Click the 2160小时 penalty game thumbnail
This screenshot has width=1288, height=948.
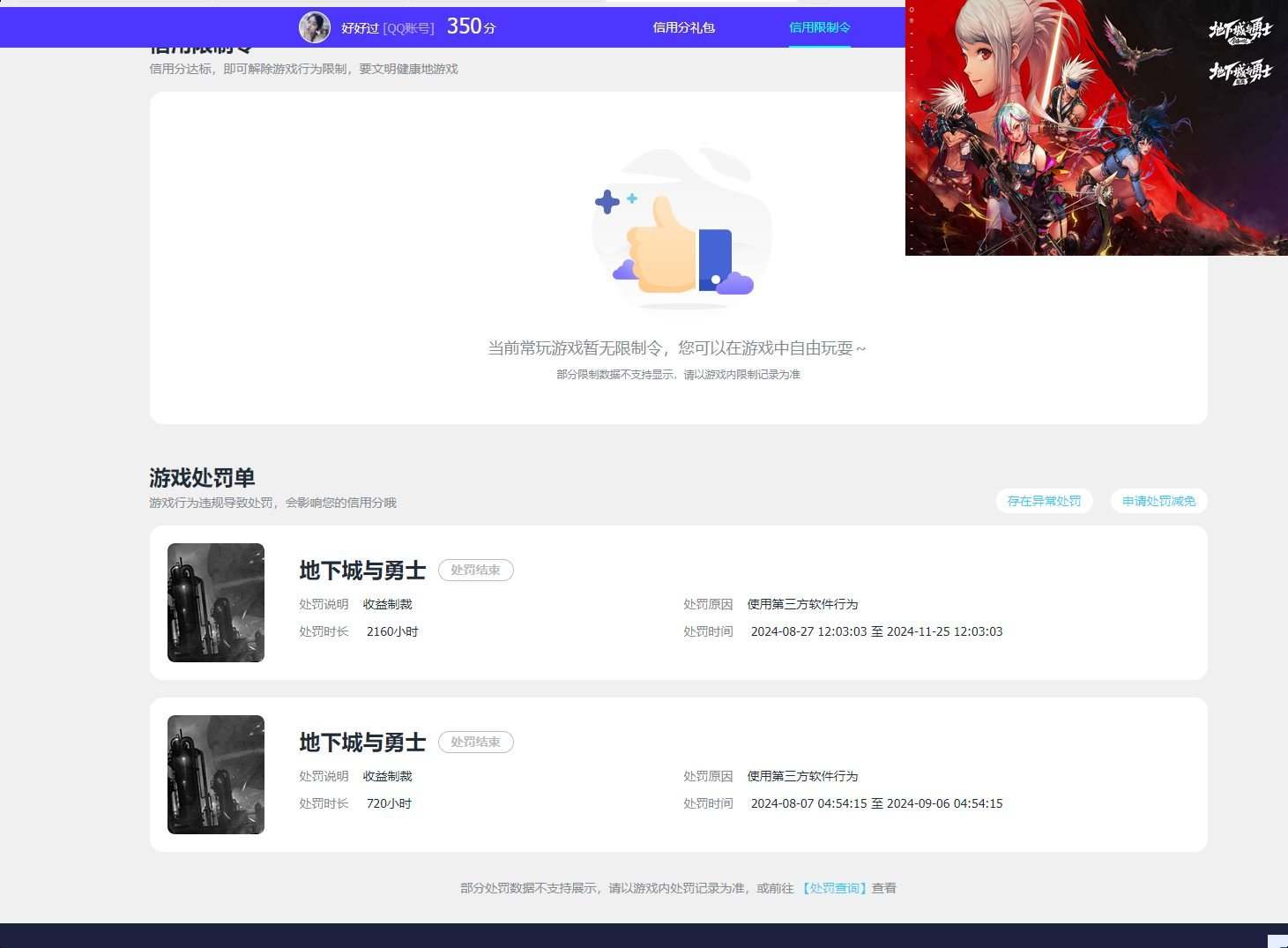pyautogui.click(x=216, y=602)
